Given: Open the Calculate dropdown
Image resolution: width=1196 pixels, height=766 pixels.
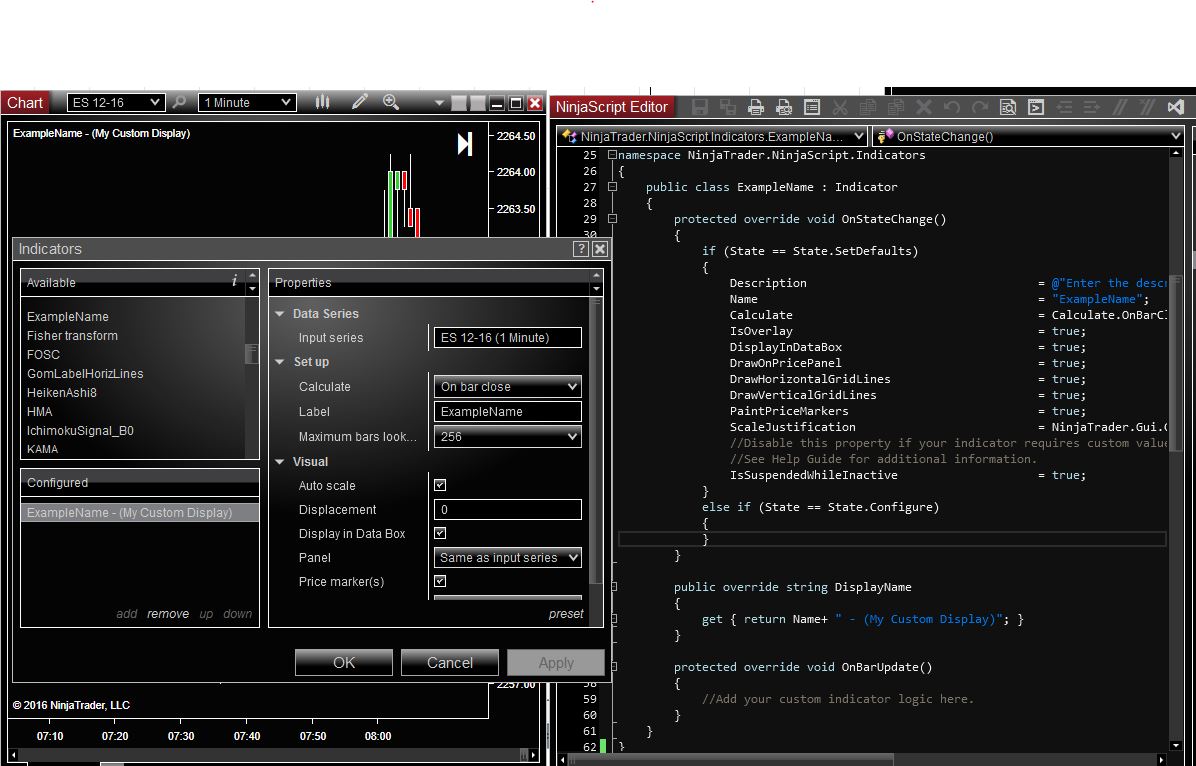Looking at the screenshot, I should point(508,387).
